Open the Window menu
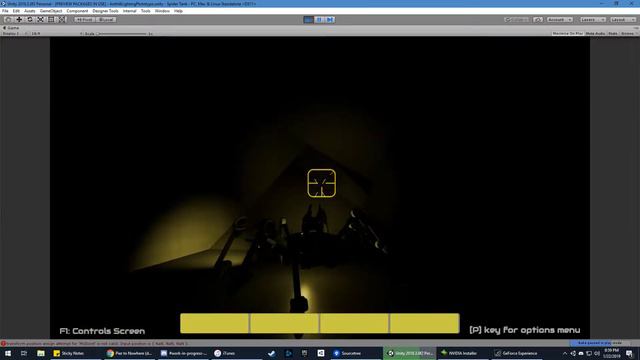 (x=162, y=11)
